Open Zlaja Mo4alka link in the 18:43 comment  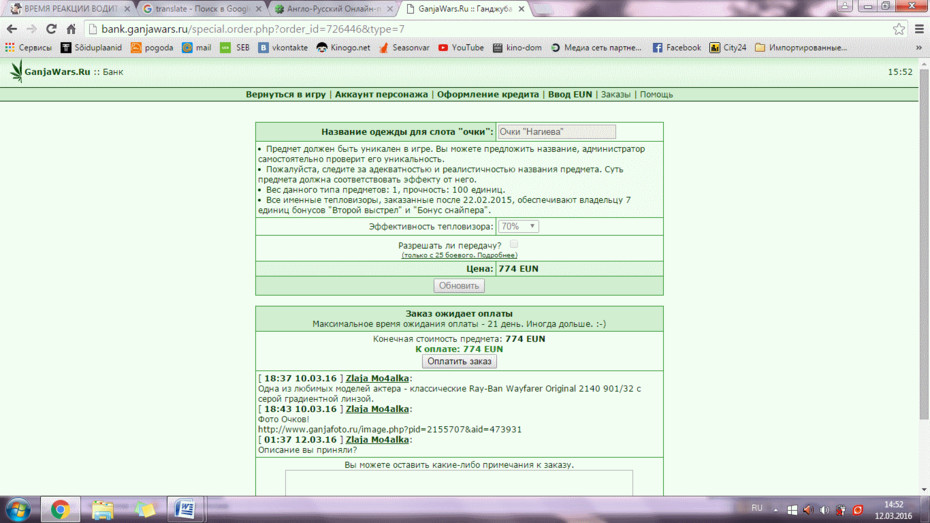377,409
